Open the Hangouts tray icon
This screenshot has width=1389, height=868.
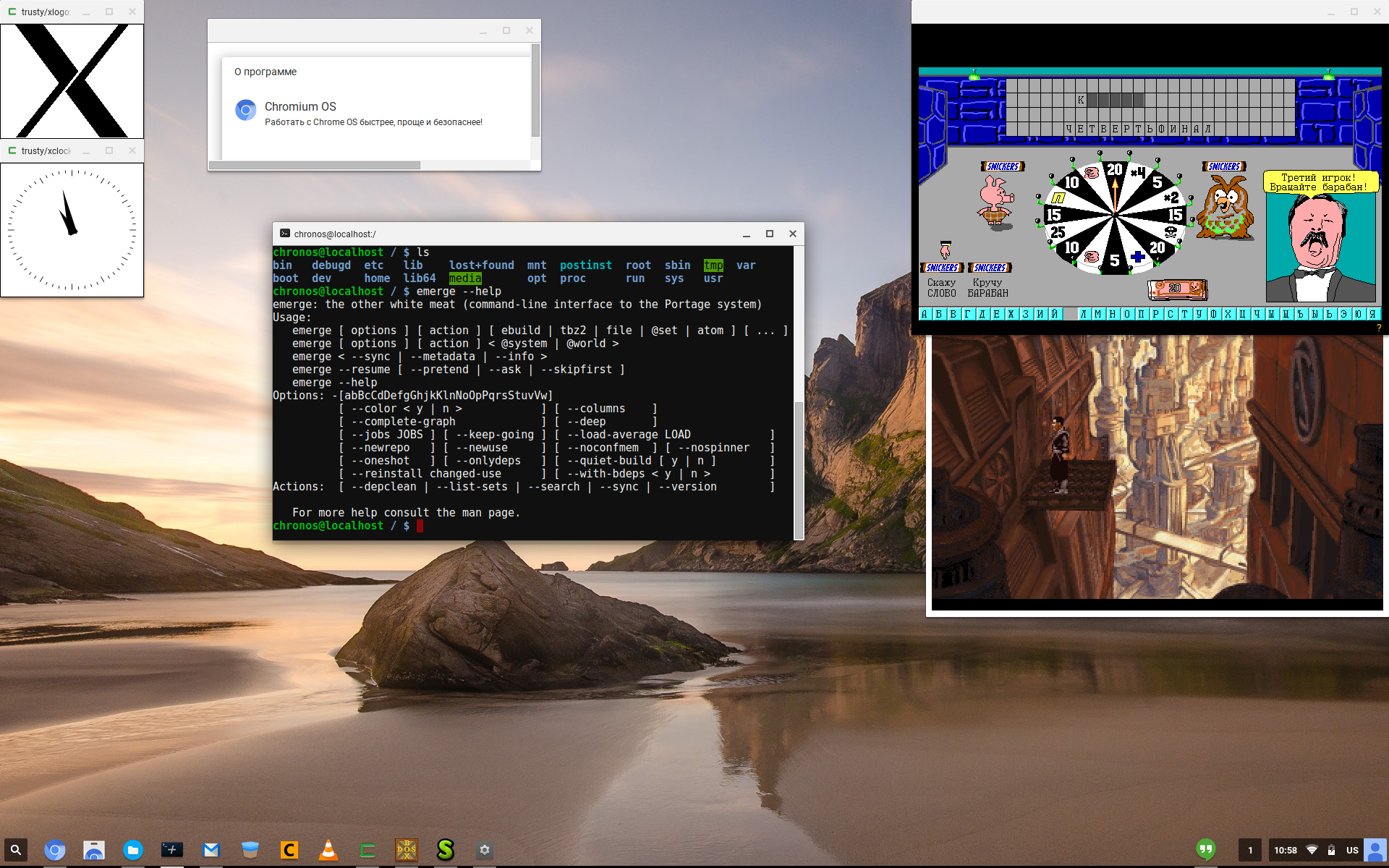pos(1206,849)
